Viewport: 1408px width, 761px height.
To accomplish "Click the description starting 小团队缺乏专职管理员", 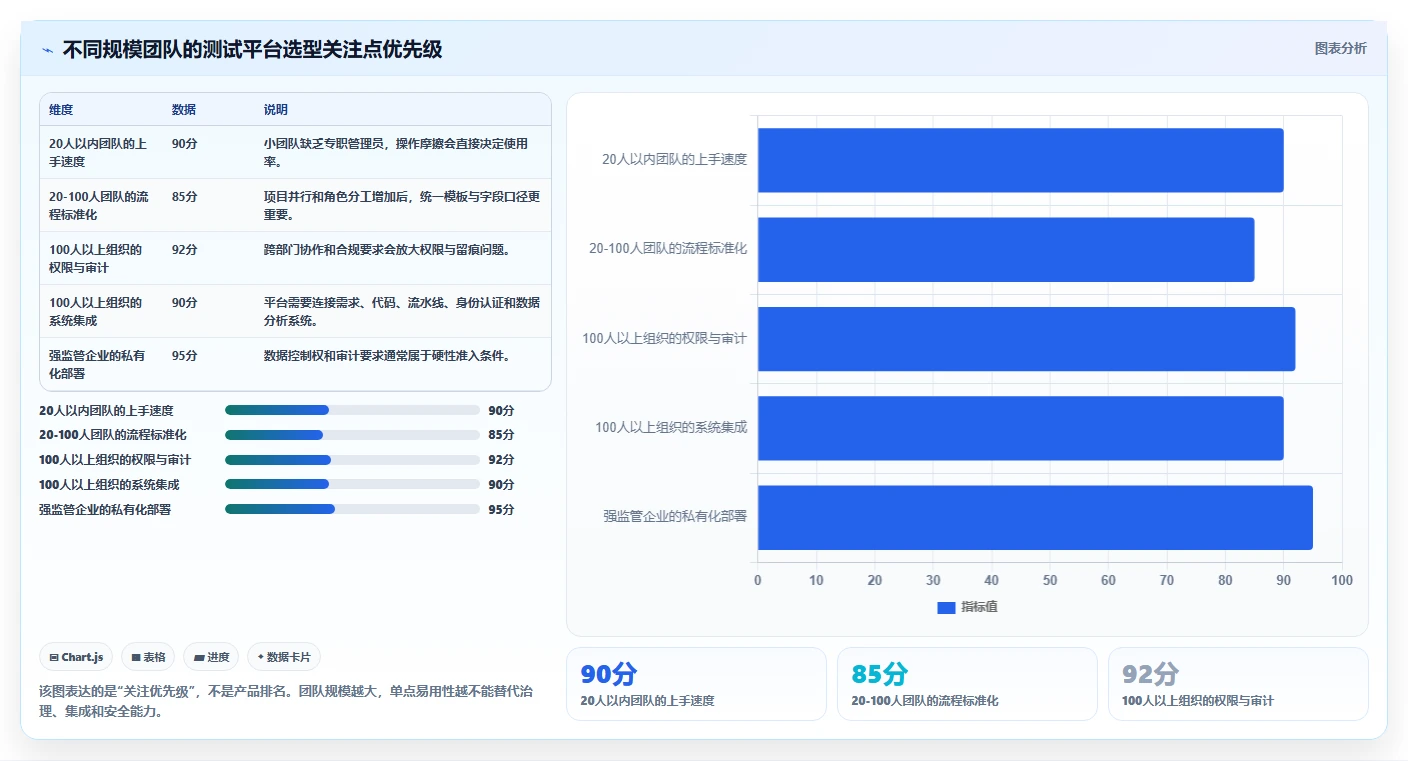I will [x=396, y=152].
